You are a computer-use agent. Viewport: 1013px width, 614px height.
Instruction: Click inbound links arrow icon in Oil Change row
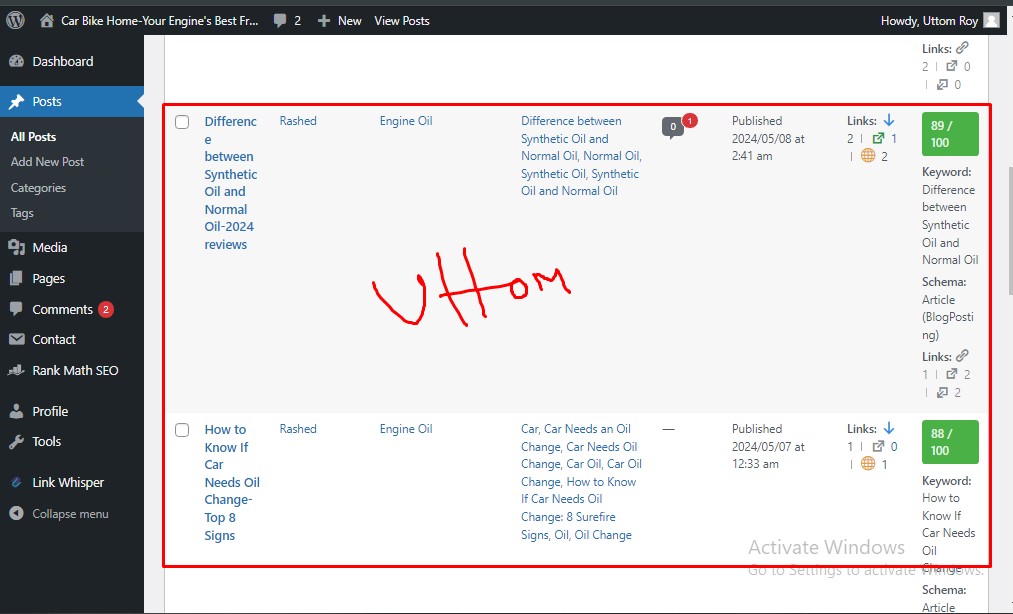point(889,429)
